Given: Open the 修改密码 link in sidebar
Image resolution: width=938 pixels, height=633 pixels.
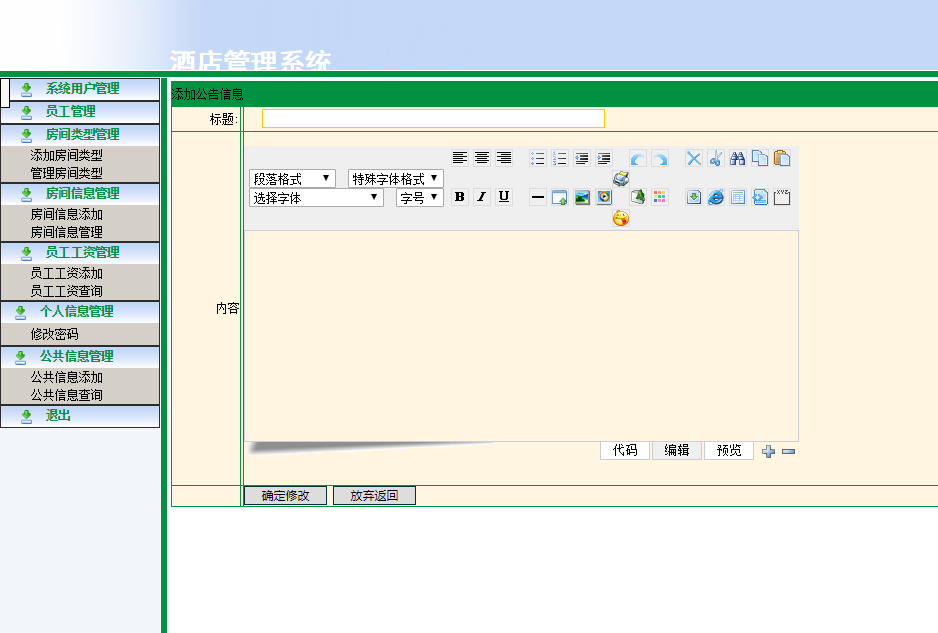Looking at the screenshot, I should tap(54, 334).
